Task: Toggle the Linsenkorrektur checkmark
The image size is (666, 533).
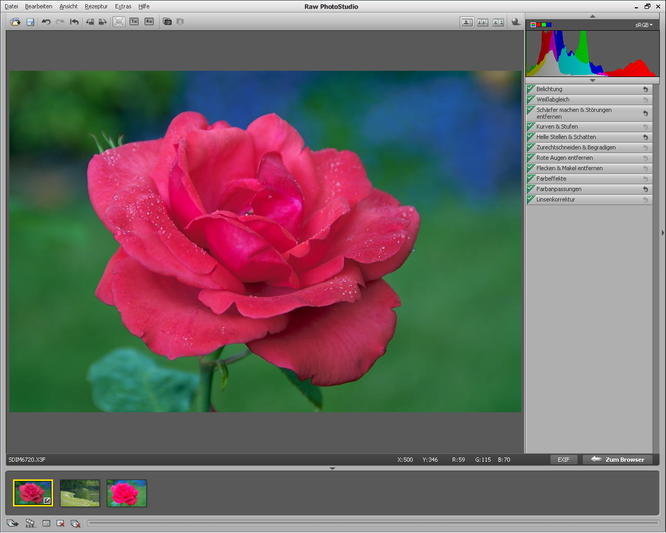Action: pos(531,200)
